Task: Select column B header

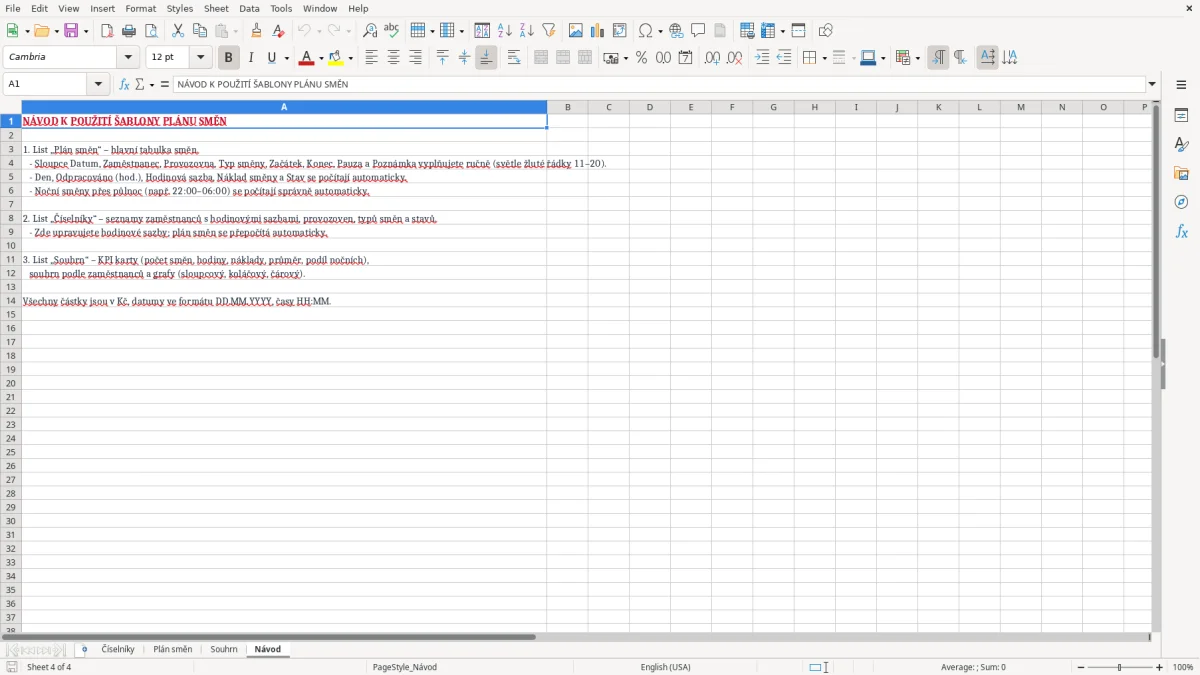Action: 567,107
